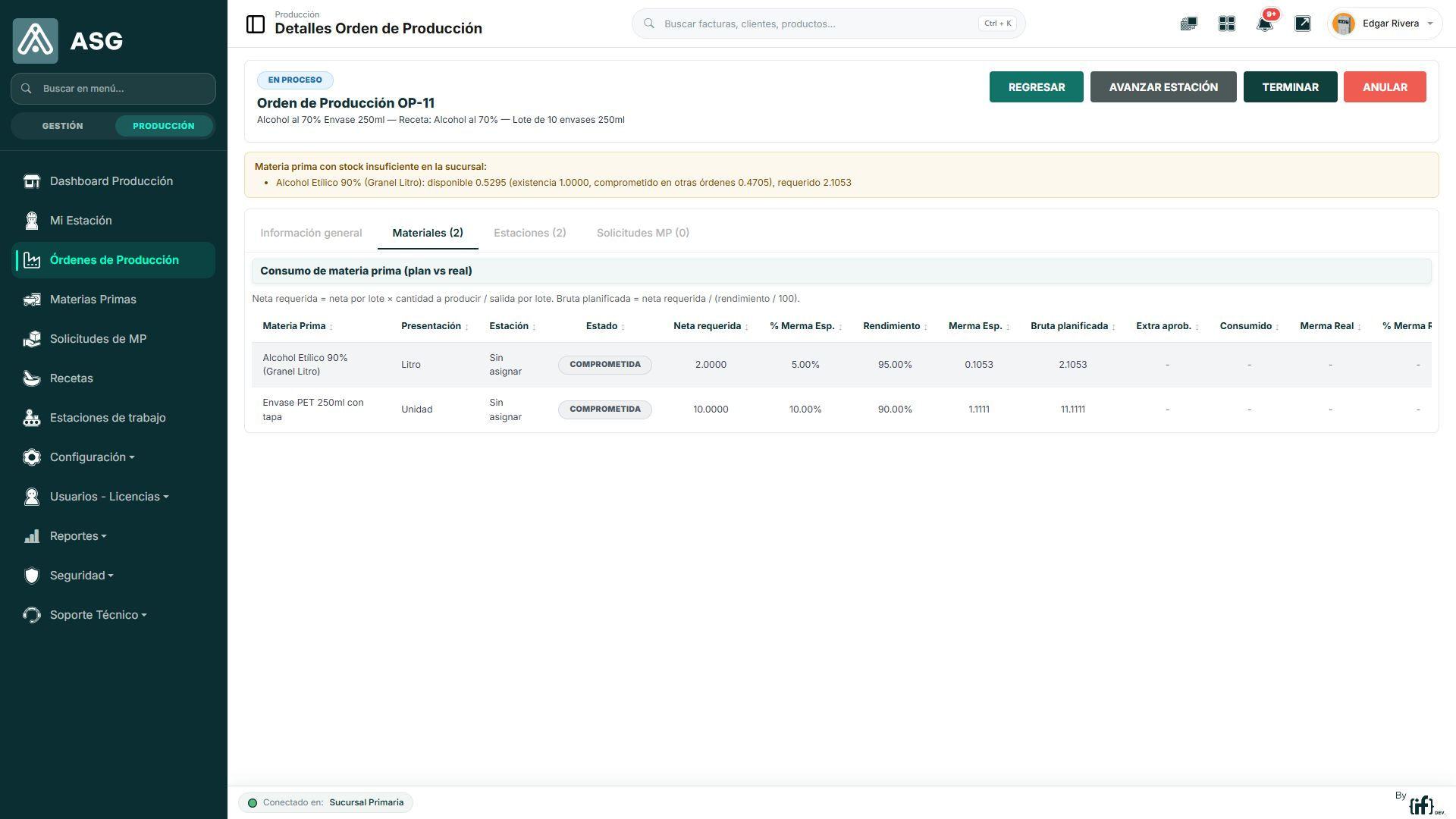Click the Dashboard Producción sidebar icon

pyautogui.click(x=32, y=181)
